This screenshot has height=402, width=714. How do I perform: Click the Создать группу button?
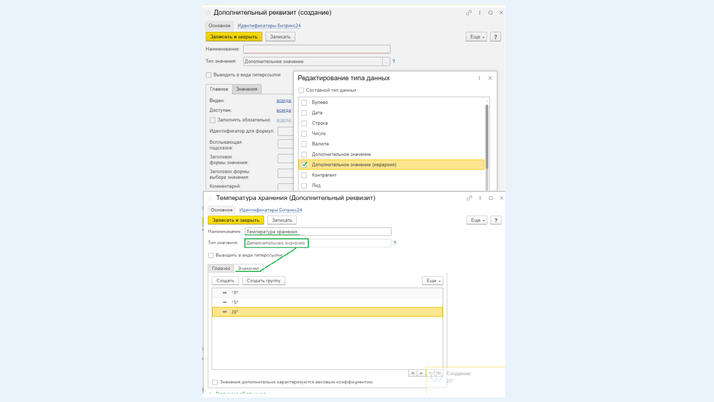(x=264, y=281)
